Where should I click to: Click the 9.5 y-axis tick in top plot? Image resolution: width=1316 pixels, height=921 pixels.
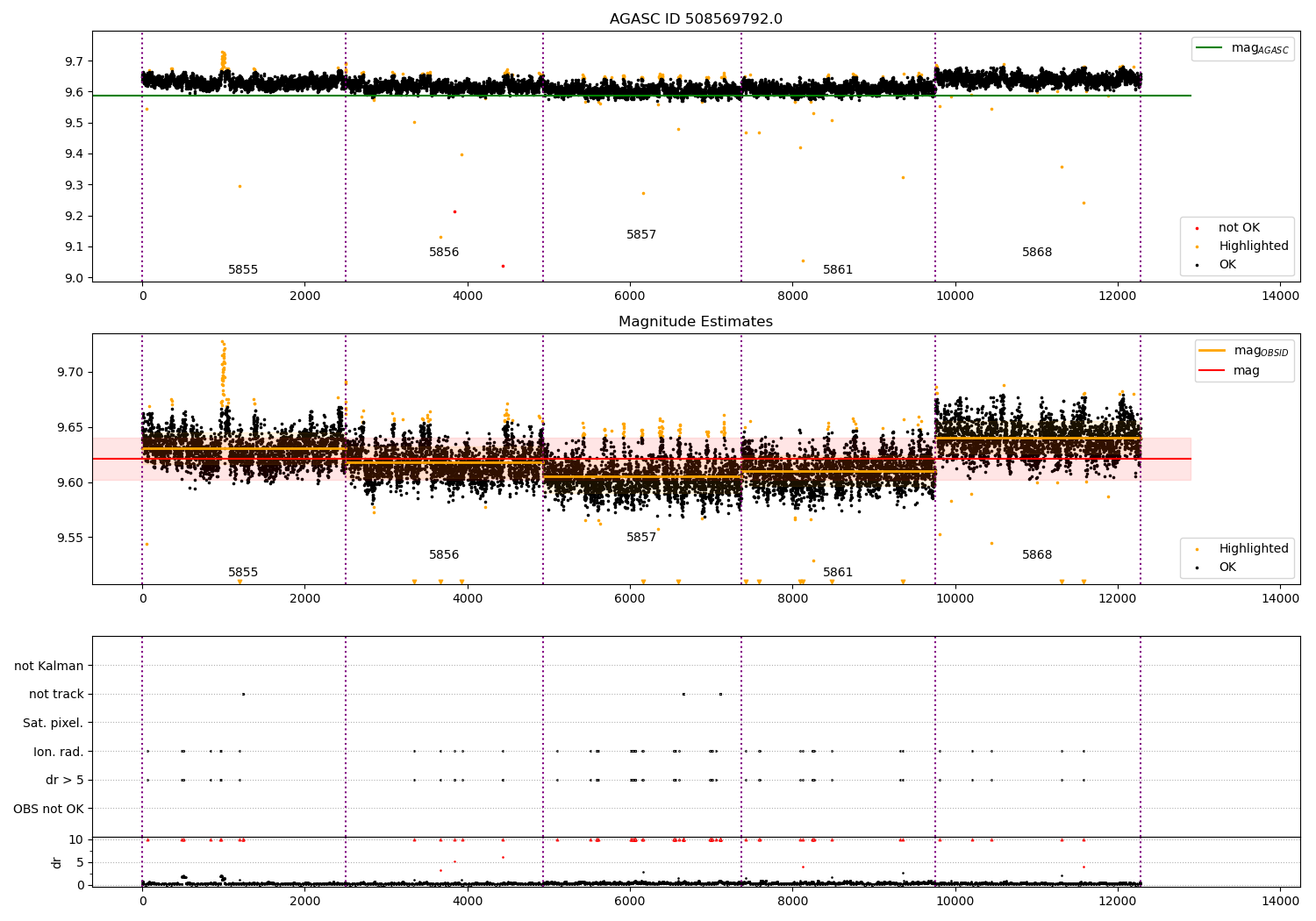click(74, 124)
